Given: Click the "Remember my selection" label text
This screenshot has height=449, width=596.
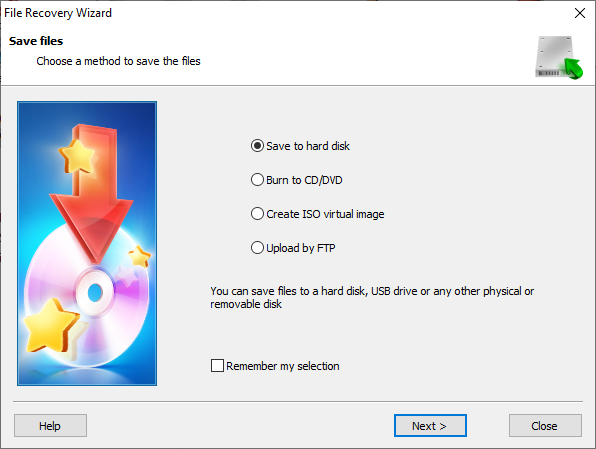Looking at the screenshot, I should [283, 366].
